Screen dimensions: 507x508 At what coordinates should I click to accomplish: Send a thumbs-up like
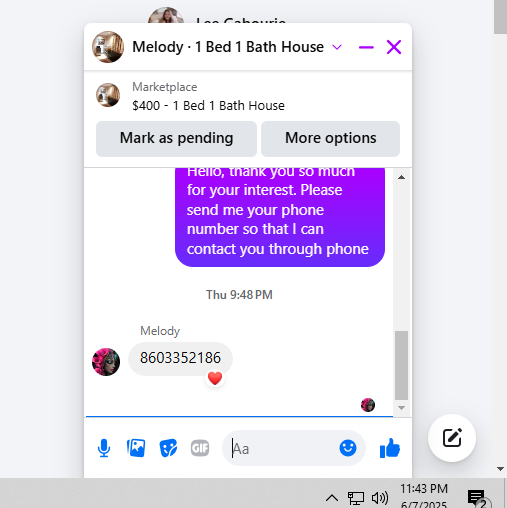[390, 448]
